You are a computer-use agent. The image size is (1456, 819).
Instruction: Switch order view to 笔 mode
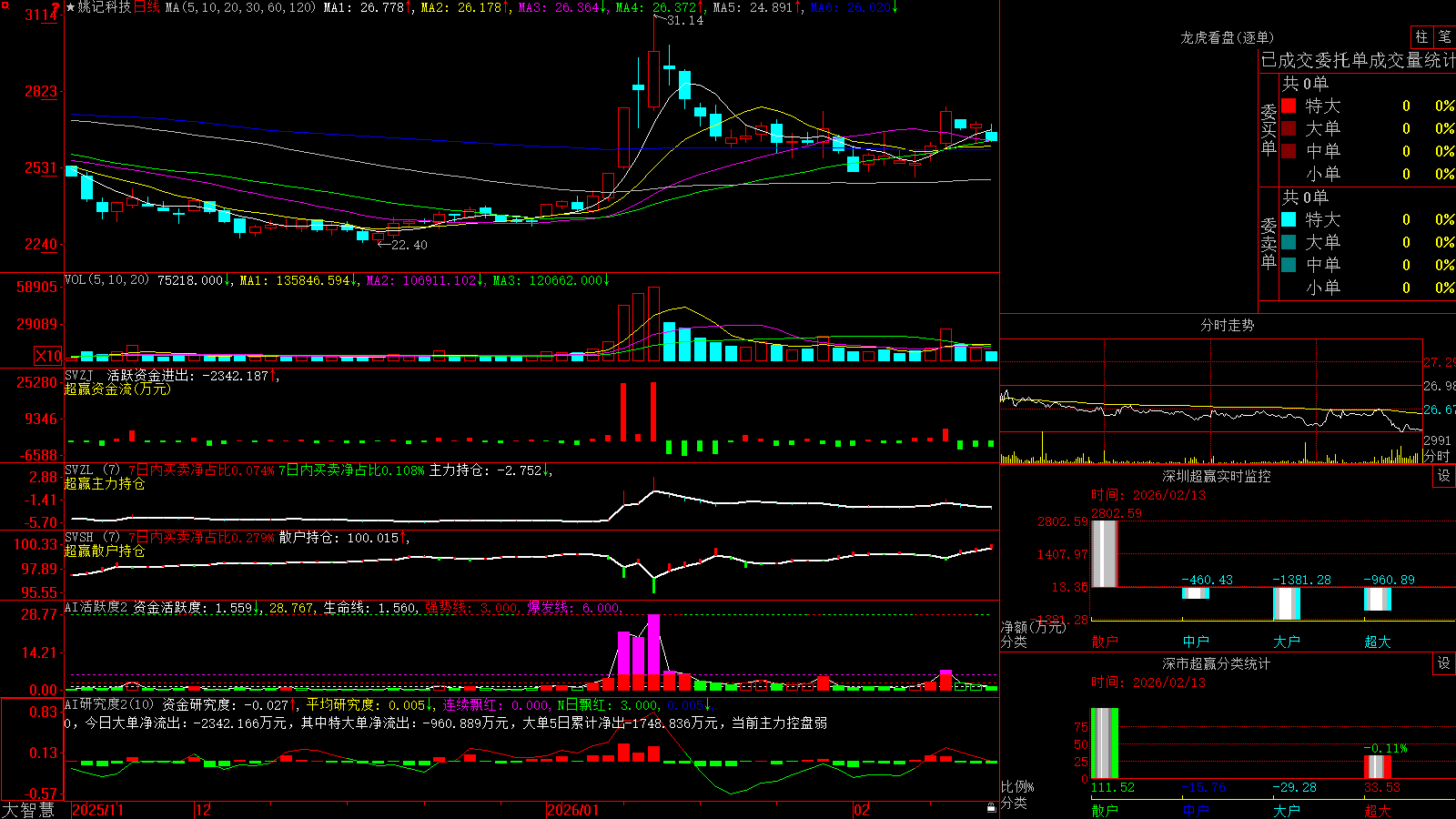(x=1444, y=36)
